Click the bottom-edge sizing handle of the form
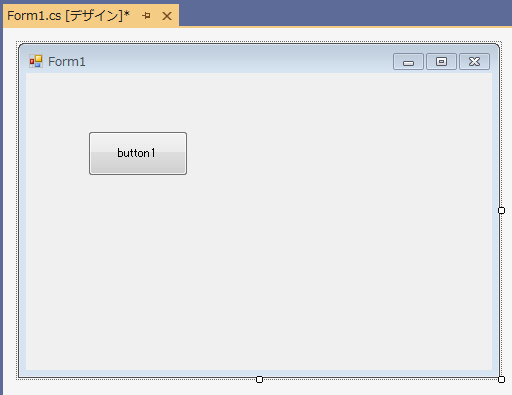Screen dimensions: 512x395 259,379
